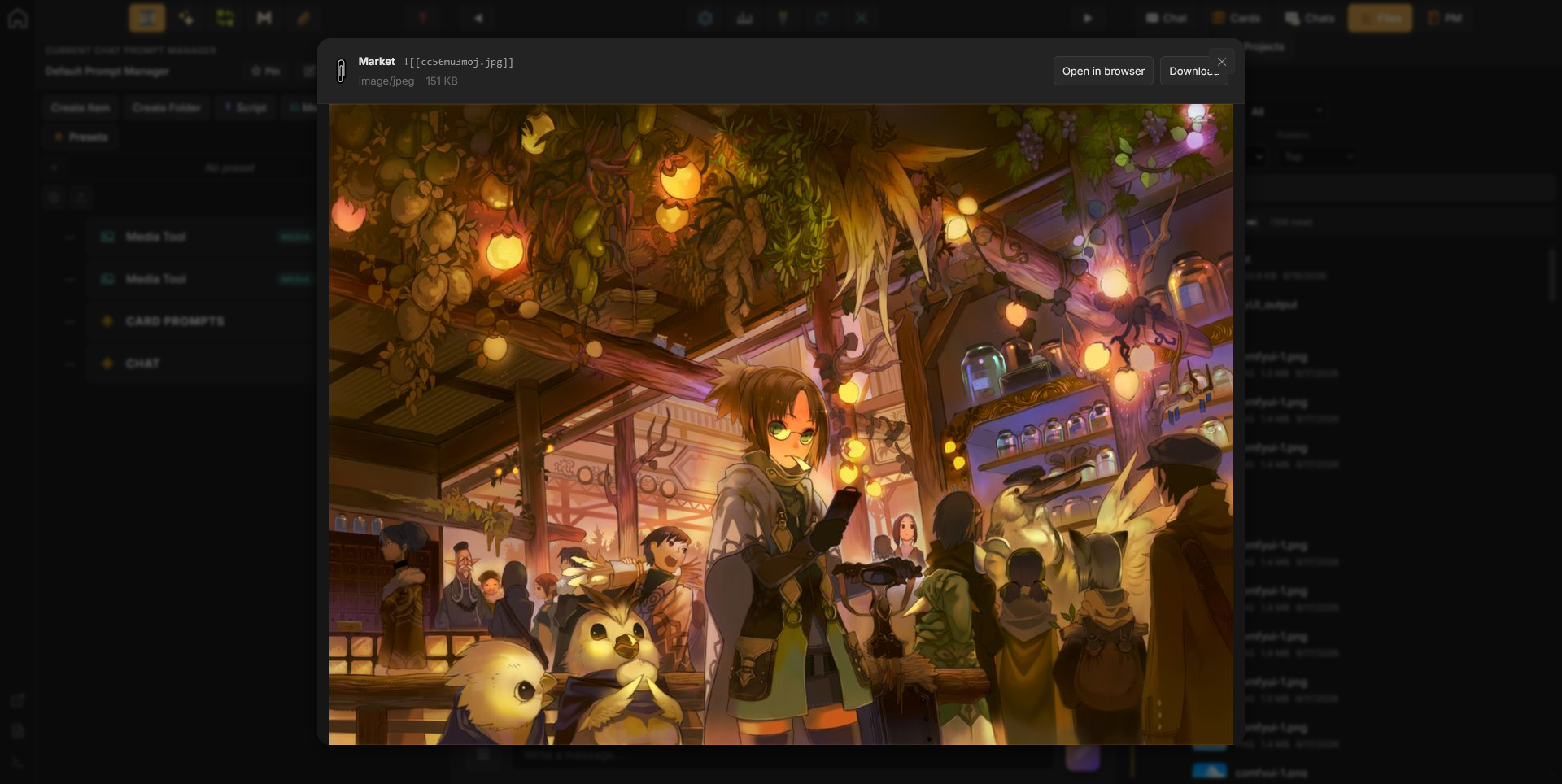Open the blue gear settings icon

pos(705,18)
